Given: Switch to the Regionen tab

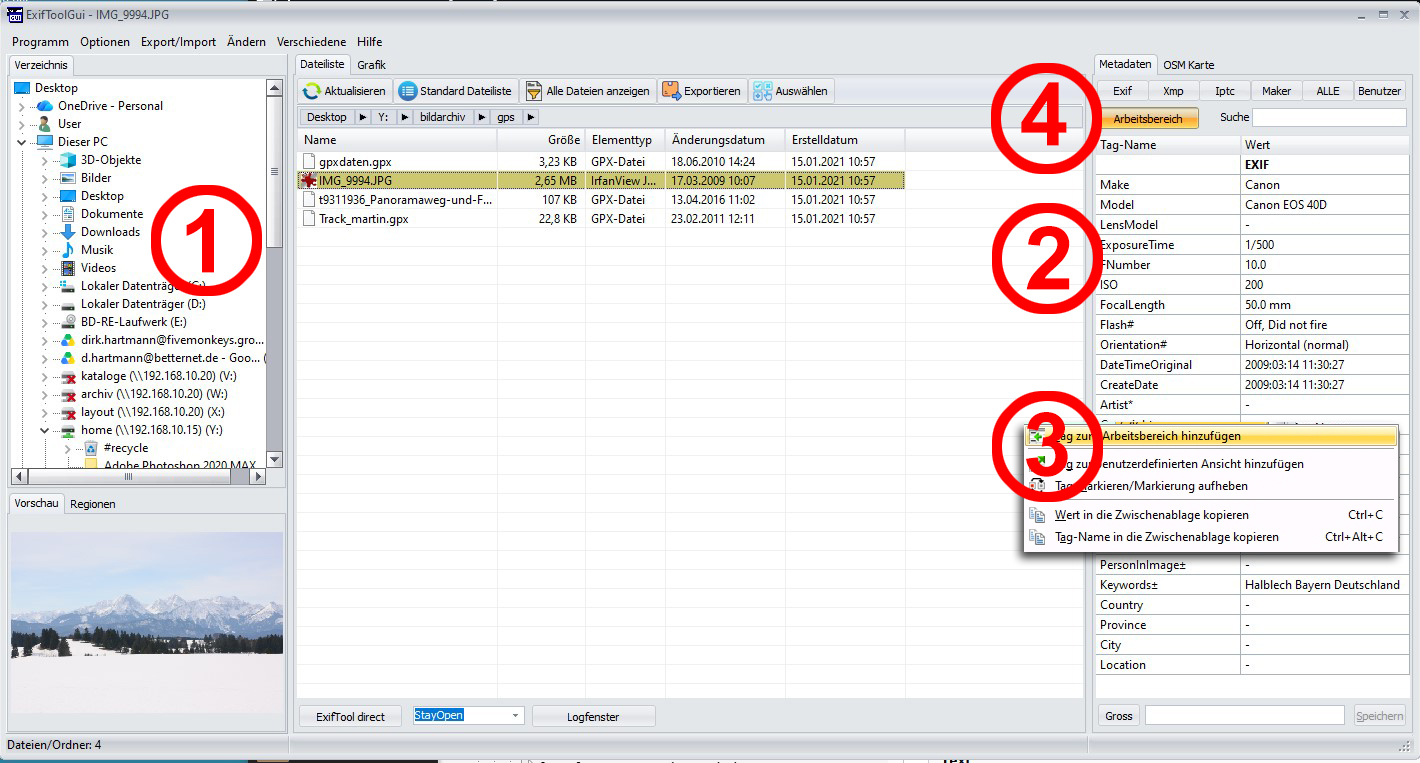Looking at the screenshot, I should (93, 504).
